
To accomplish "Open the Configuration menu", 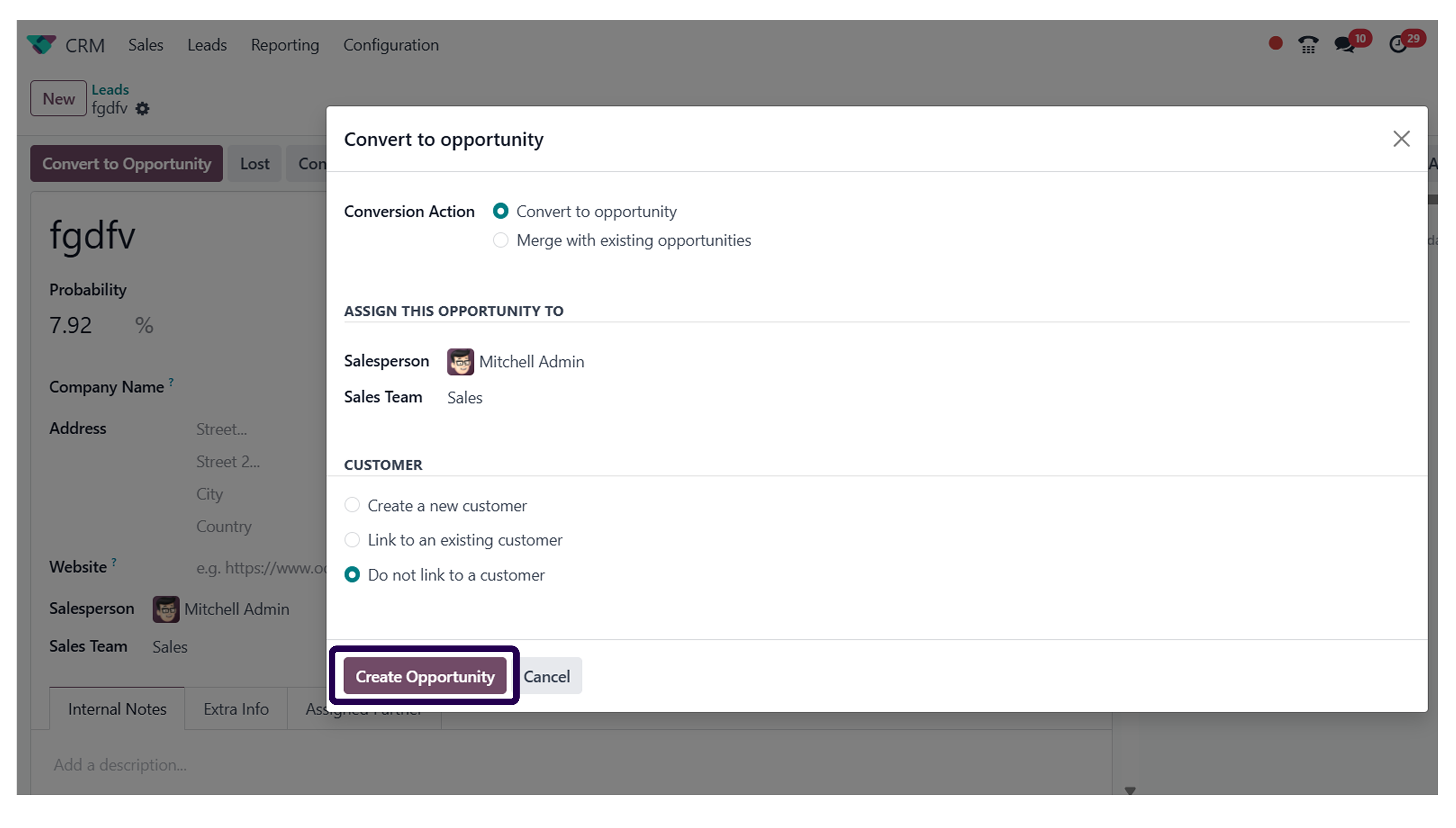I will (391, 45).
